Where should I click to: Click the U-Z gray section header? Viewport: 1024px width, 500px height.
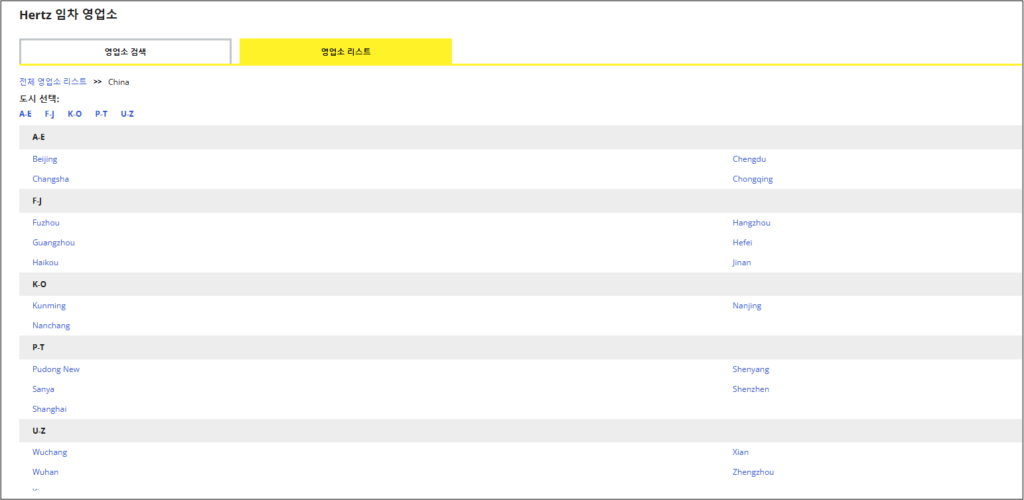point(520,431)
